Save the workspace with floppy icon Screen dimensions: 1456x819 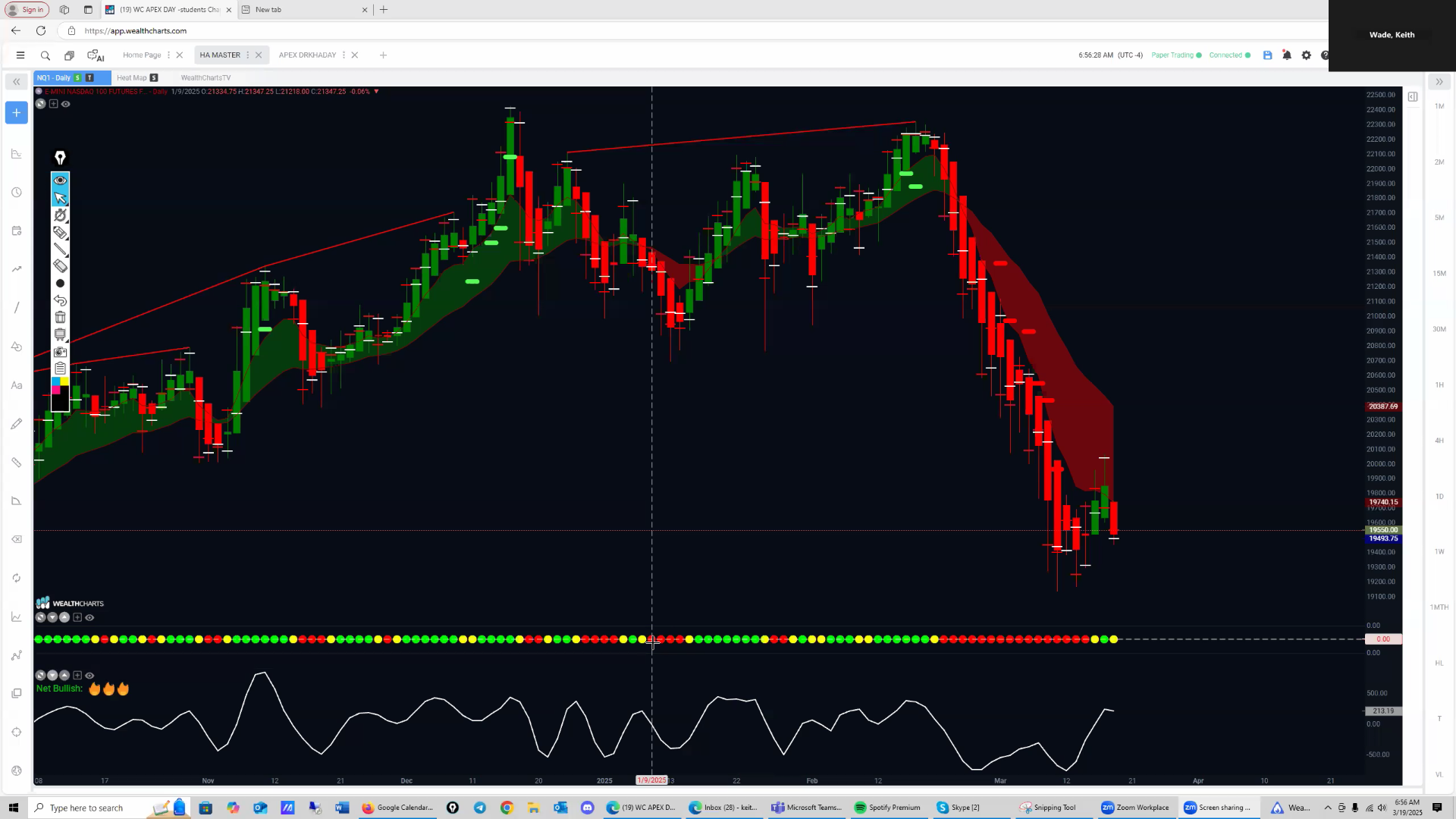(1267, 55)
